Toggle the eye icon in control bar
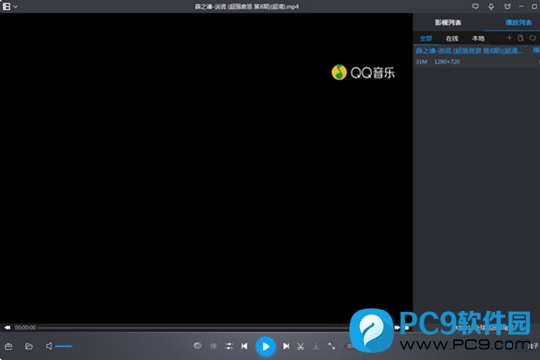The image size is (540, 360). point(197,346)
